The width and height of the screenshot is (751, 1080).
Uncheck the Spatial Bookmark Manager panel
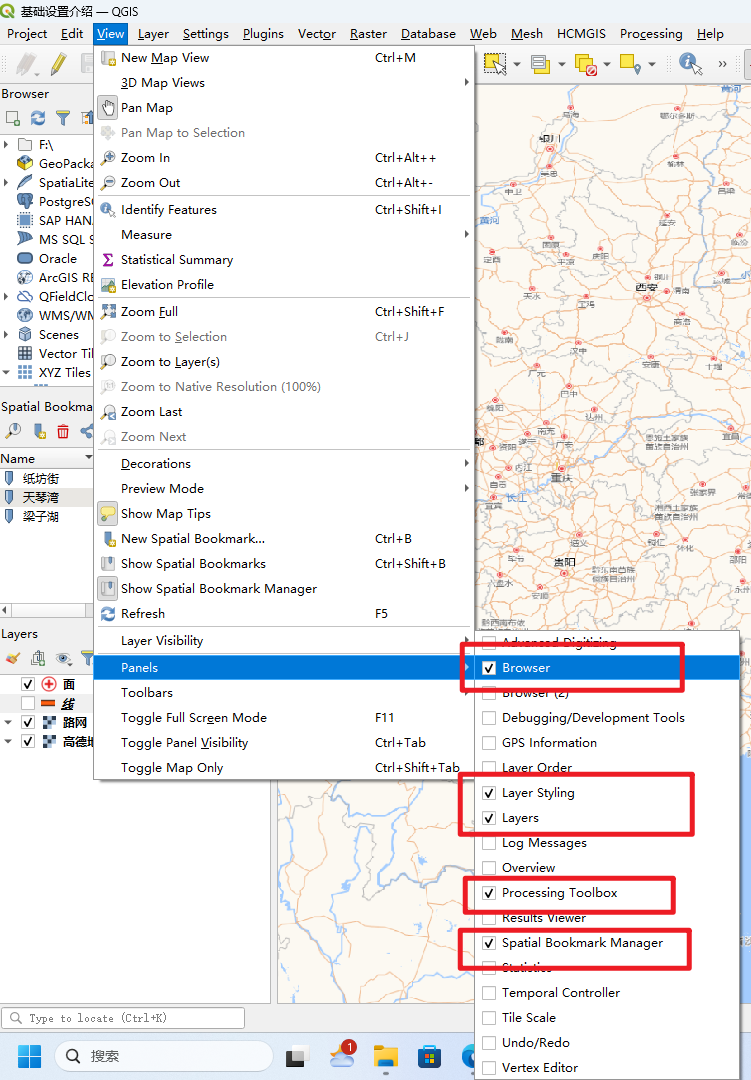(x=489, y=943)
